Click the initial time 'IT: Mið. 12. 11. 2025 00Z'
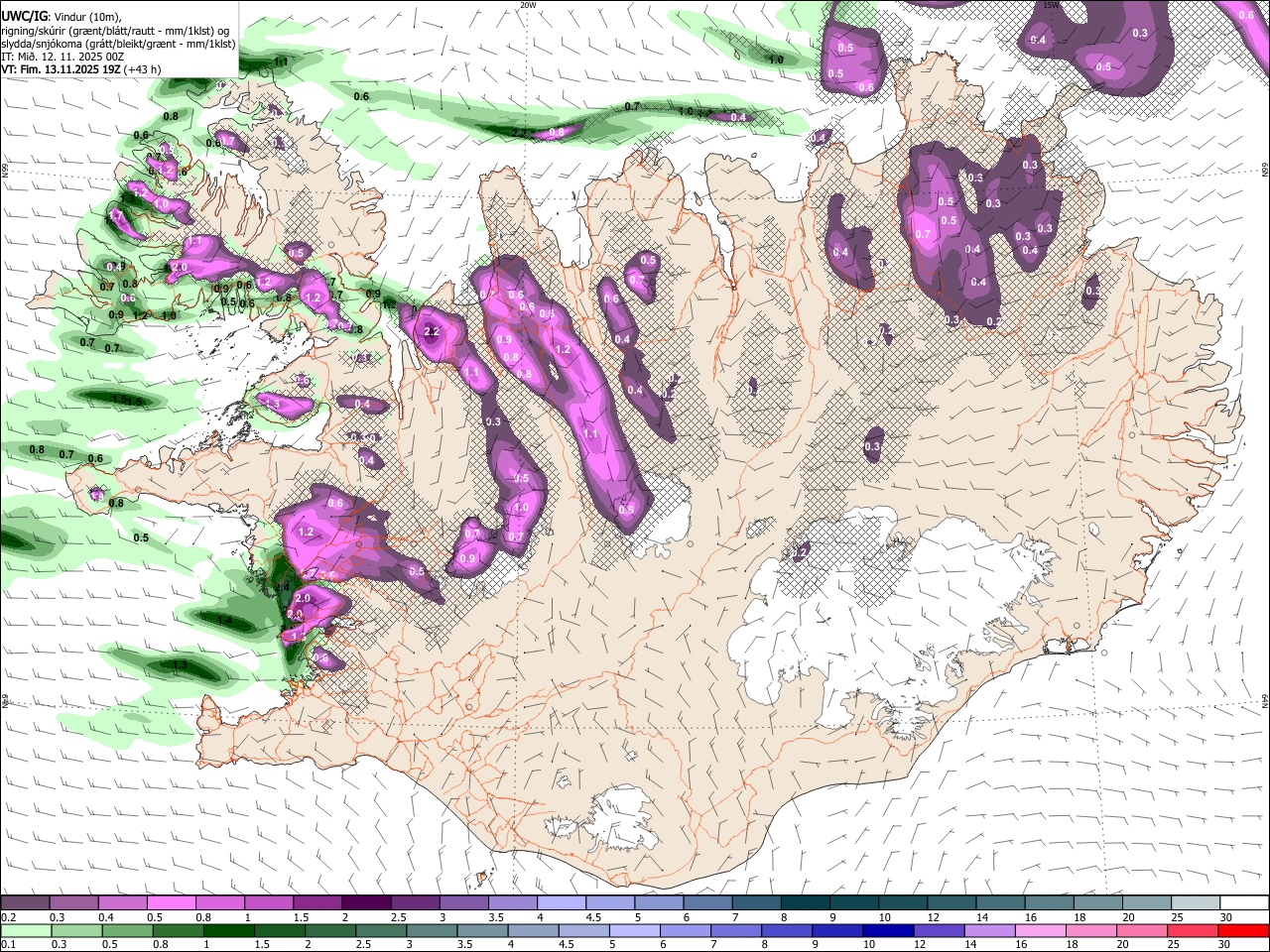 tap(63, 57)
